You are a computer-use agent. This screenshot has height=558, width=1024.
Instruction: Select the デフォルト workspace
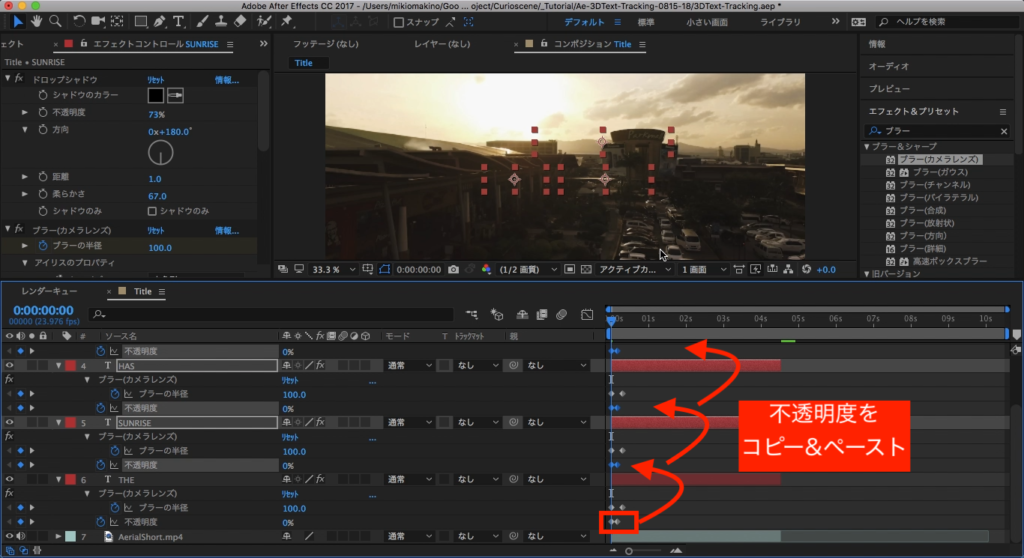[x=584, y=22]
